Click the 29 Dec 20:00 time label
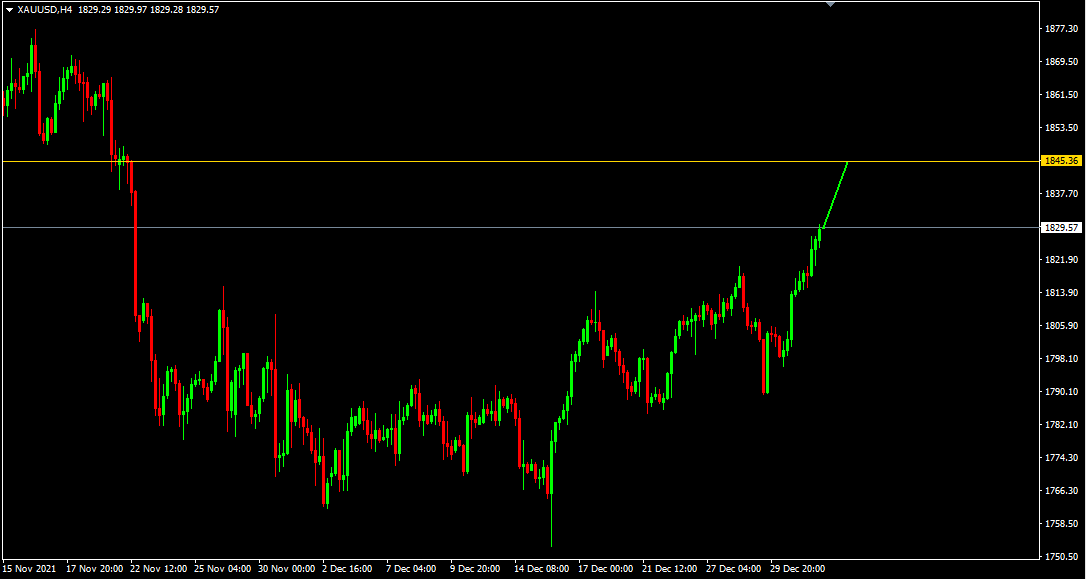 799,568
